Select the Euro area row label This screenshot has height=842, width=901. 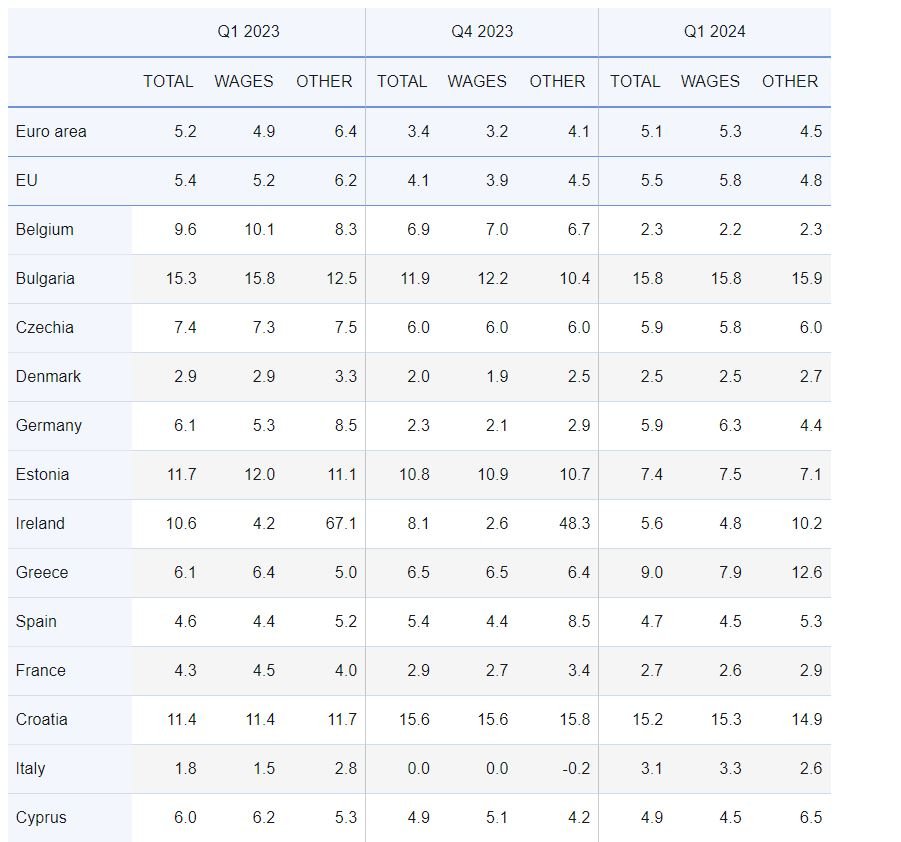[x=51, y=131]
